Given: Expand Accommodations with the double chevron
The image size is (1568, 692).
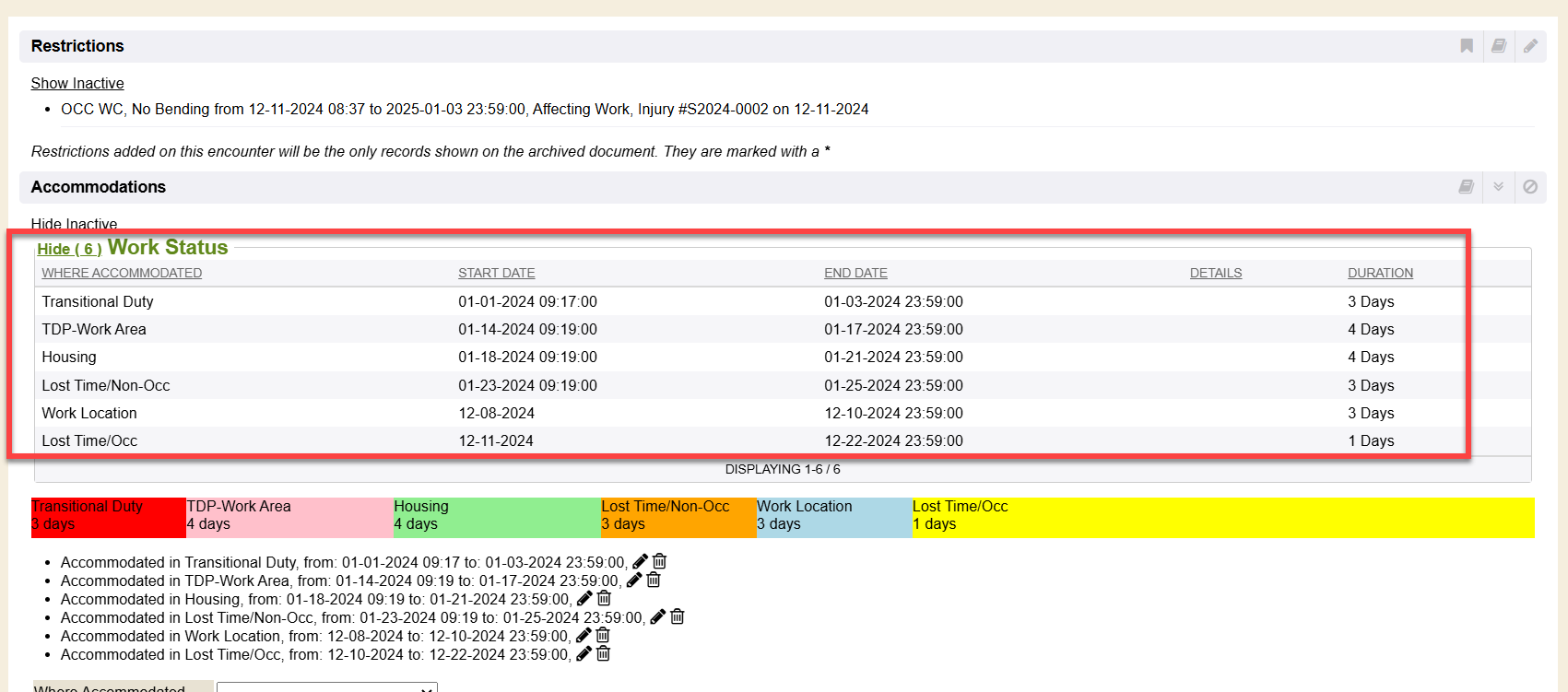Looking at the screenshot, I should 1499,187.
